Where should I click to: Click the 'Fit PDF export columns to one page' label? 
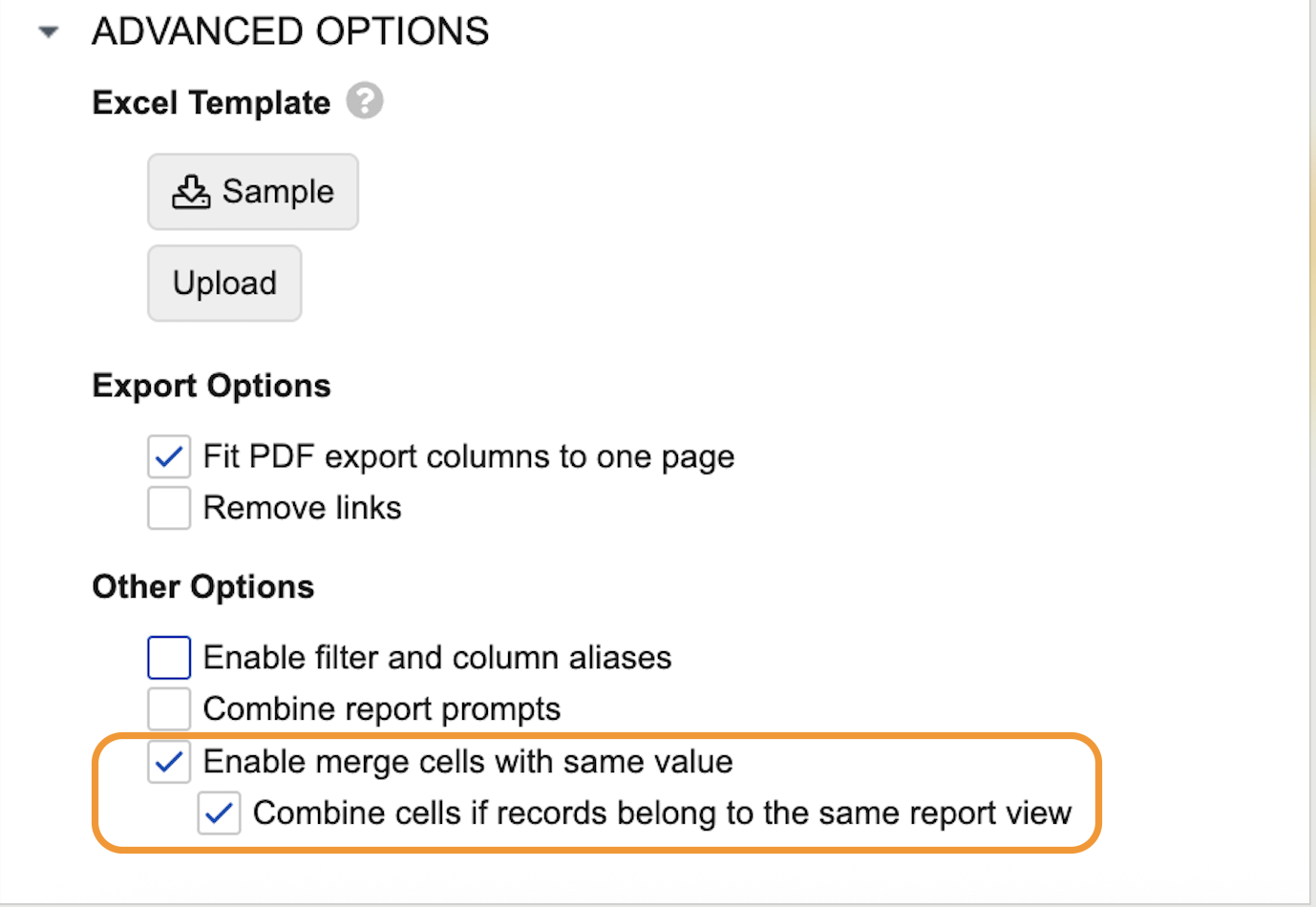tap(469, 457)
